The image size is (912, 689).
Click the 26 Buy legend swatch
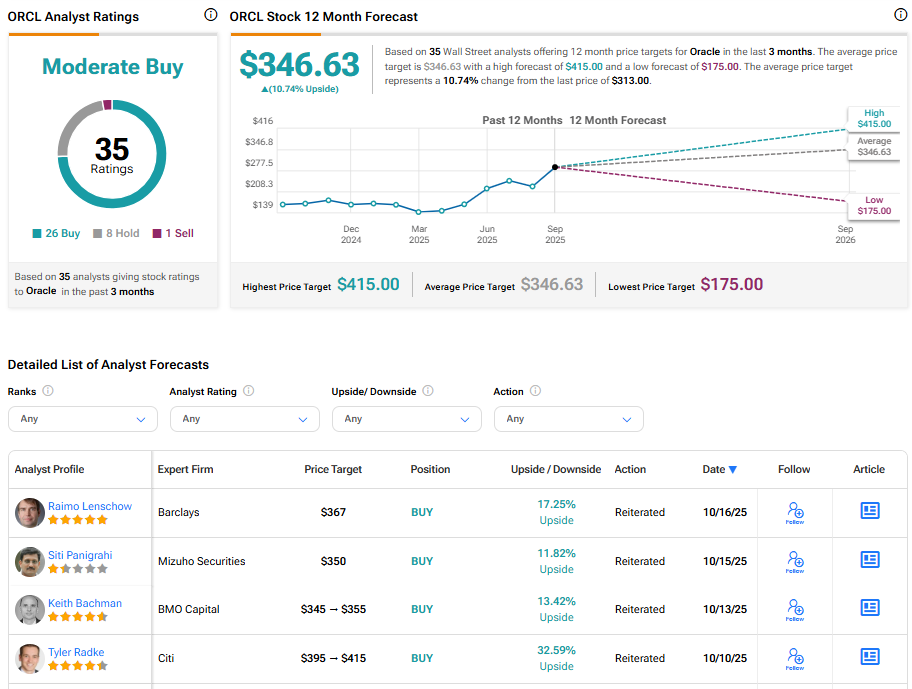[37, 234]
